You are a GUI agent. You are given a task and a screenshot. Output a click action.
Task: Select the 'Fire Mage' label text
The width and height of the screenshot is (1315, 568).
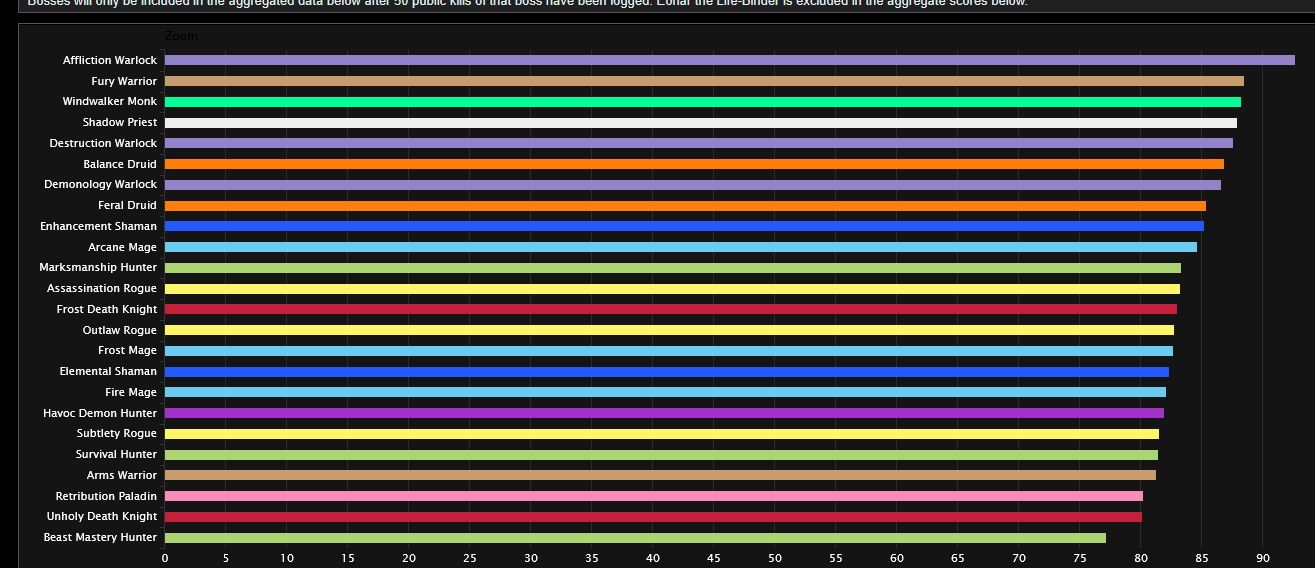[132, 392]
